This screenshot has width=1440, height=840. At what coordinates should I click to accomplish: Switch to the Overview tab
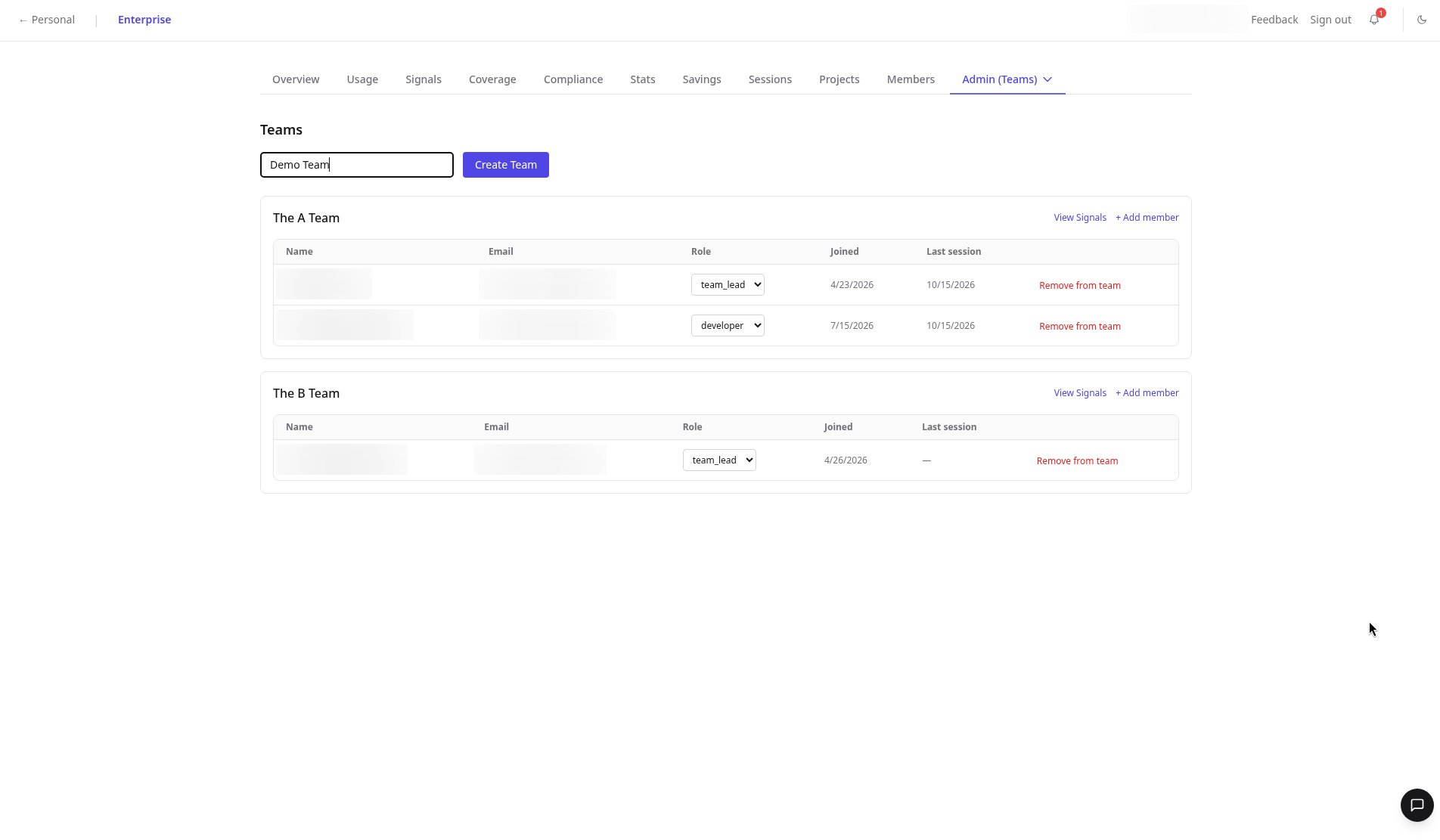(x=296, y=79)
